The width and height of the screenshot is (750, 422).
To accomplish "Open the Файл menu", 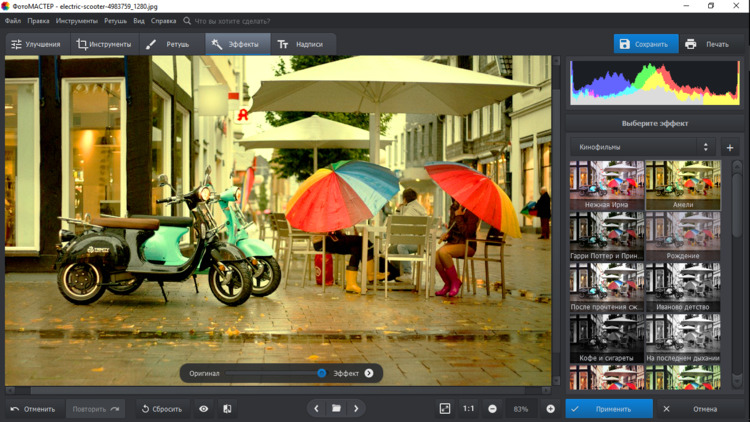I will [12, 20].
